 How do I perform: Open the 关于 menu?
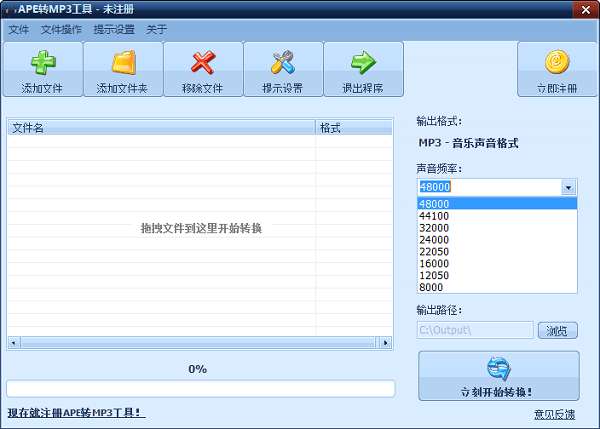click(156, 29)
